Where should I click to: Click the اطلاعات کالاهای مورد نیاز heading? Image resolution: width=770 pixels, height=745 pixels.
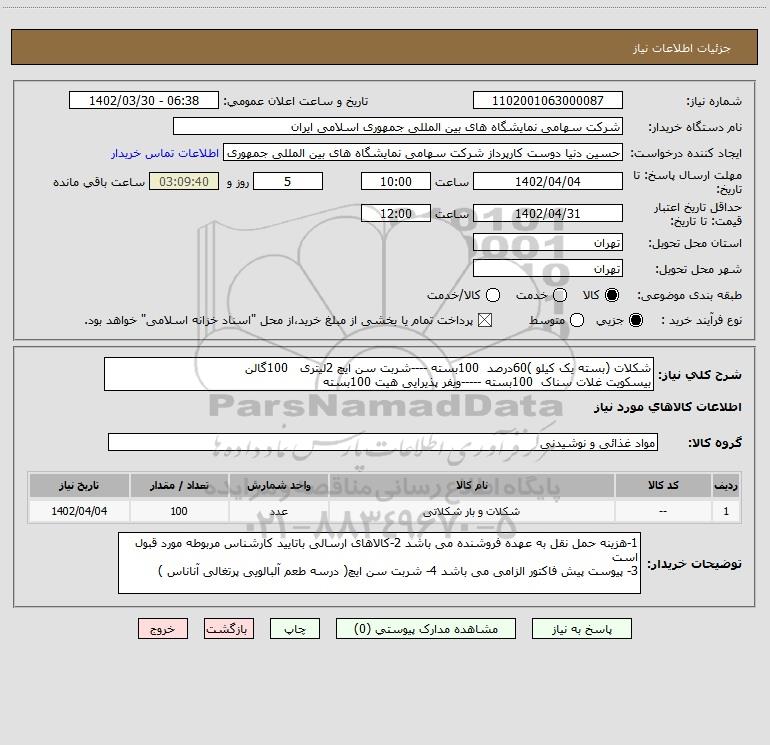668,407
